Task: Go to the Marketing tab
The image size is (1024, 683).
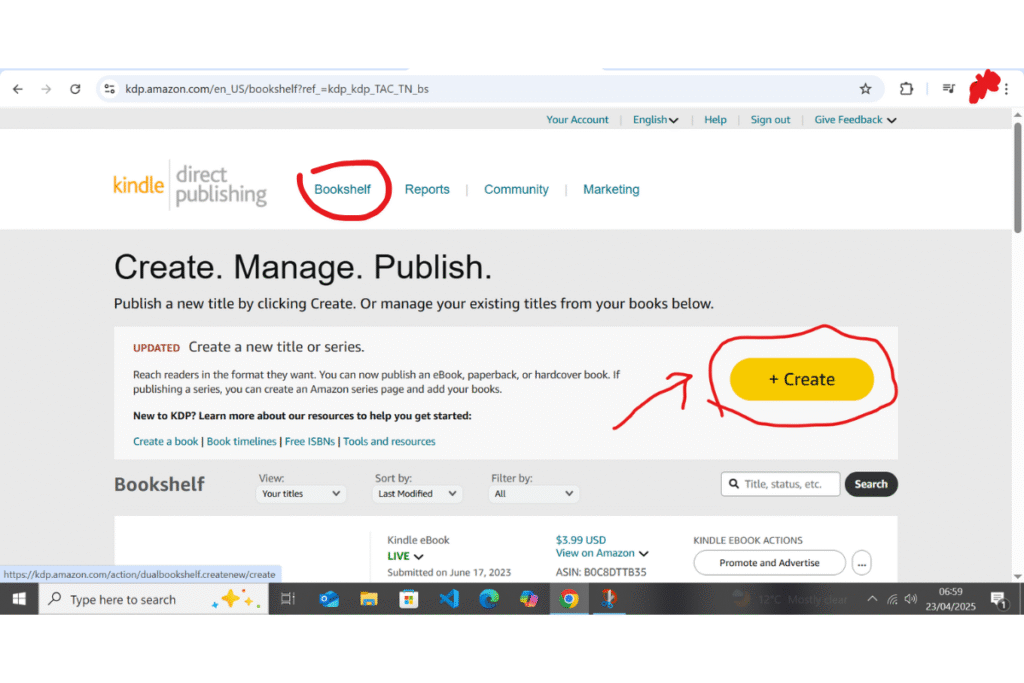Action: pos(611,189)
